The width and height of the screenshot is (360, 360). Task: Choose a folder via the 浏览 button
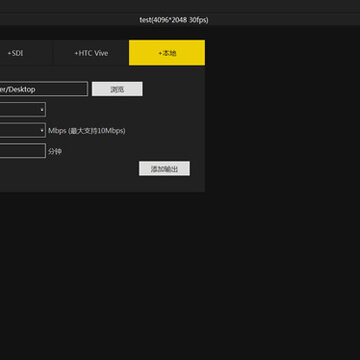coord(117,89)
